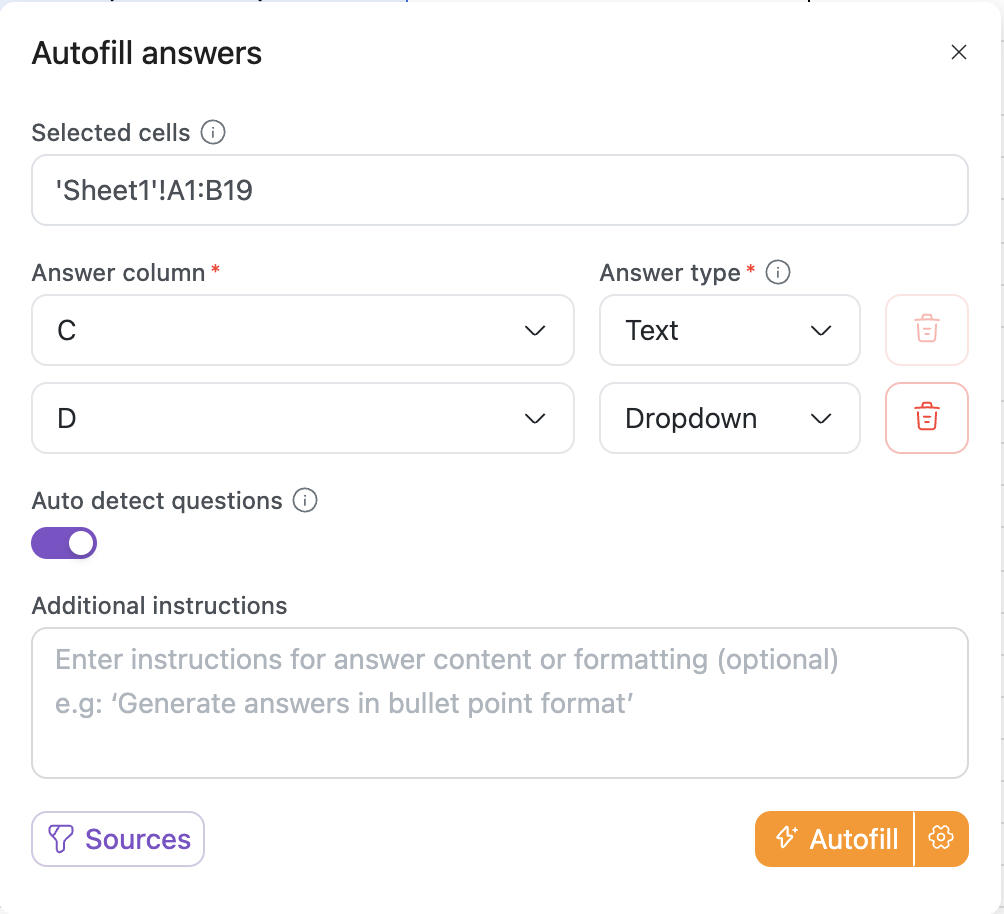Open the Sources filter button

click(118, 839)
